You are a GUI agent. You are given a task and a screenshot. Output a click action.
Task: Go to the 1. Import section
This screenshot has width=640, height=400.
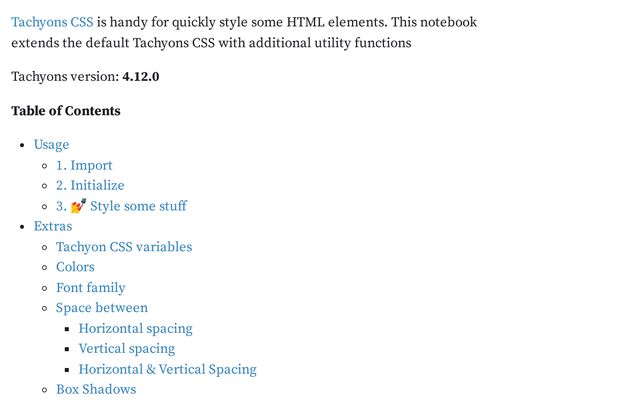(84, 166)
